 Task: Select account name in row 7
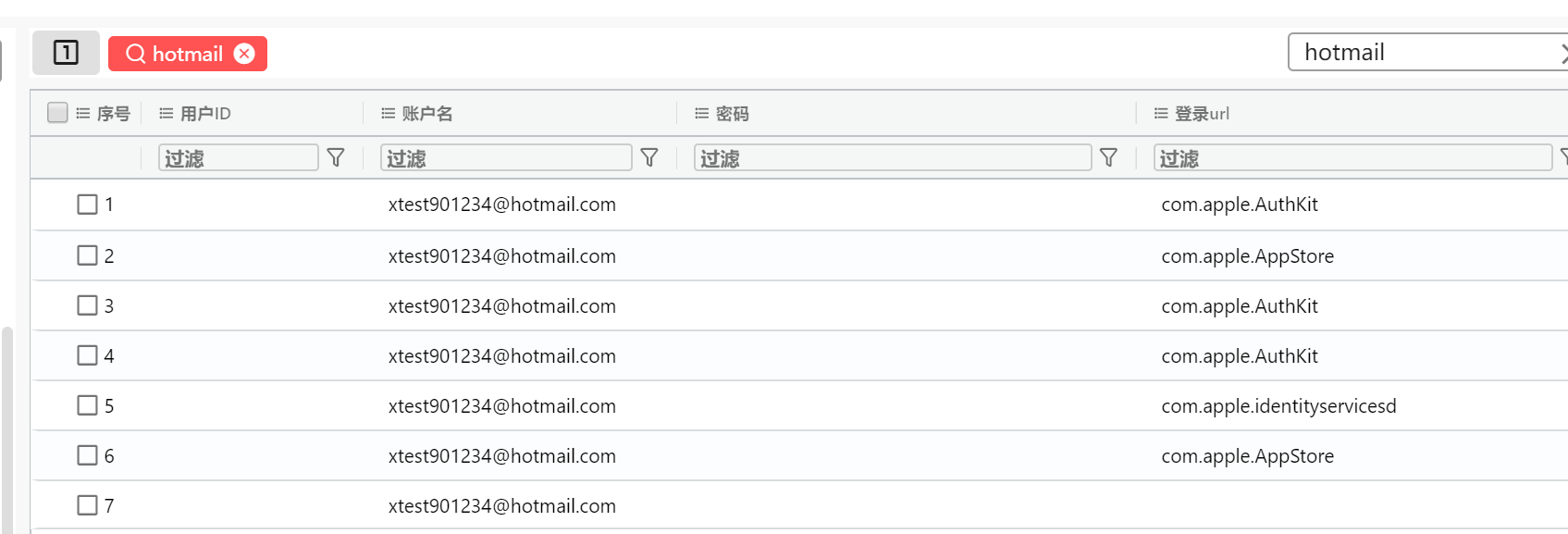pos(502,506)
